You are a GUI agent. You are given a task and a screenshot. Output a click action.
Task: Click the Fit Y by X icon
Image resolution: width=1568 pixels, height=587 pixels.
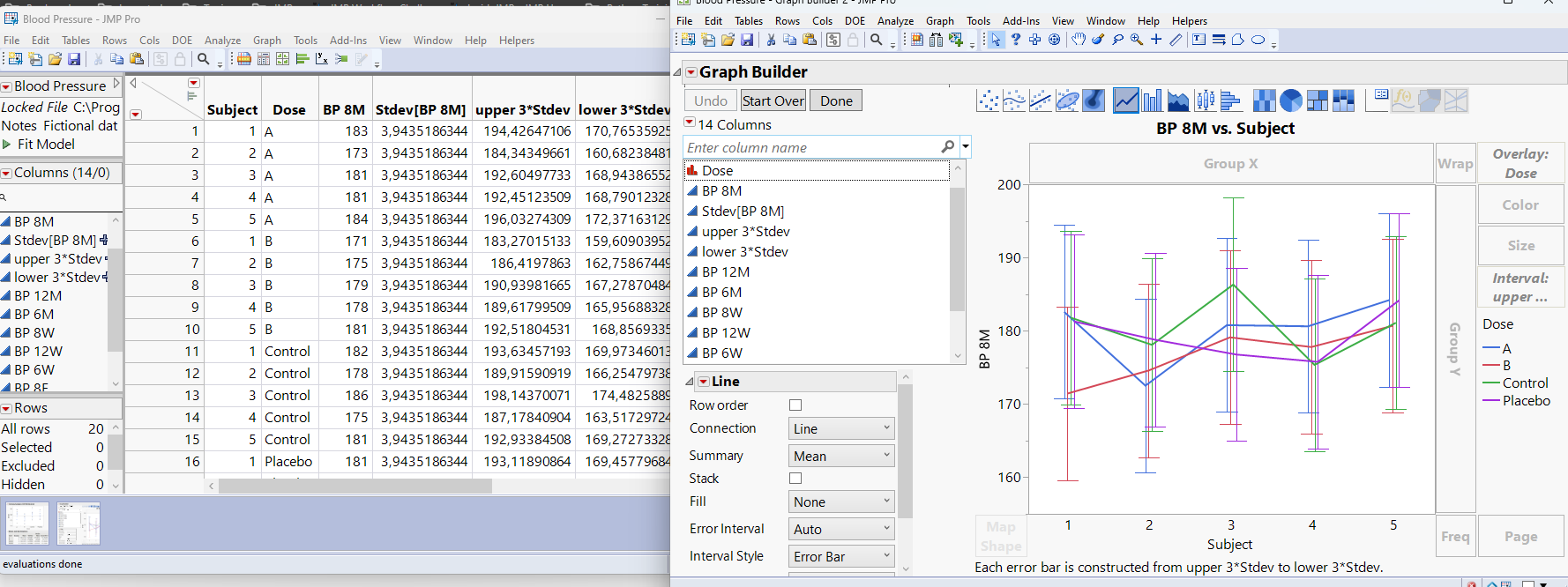point(321,59)
